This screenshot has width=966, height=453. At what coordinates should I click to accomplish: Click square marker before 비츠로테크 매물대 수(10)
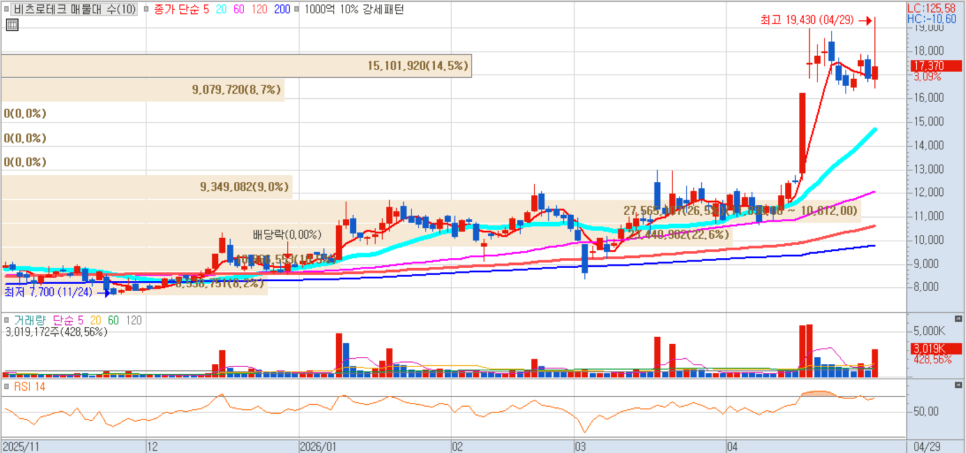7,10
